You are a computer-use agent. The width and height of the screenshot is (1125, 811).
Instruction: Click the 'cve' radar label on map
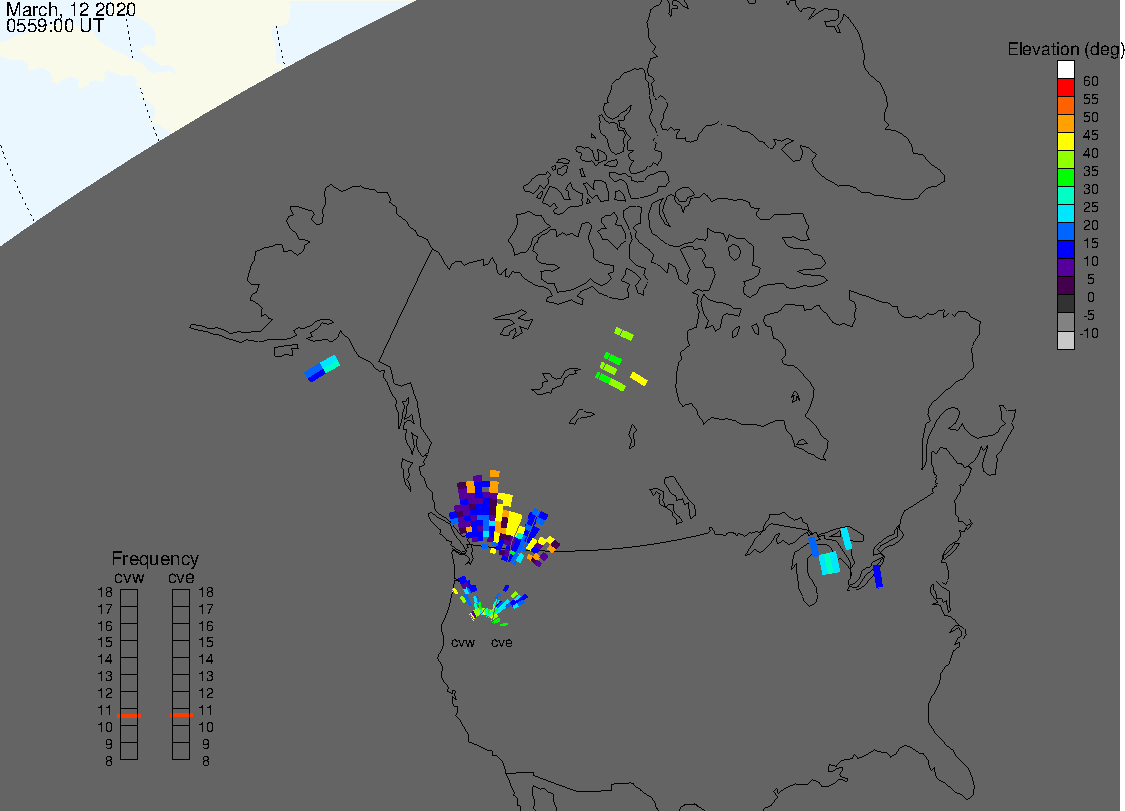pos(502,642)
